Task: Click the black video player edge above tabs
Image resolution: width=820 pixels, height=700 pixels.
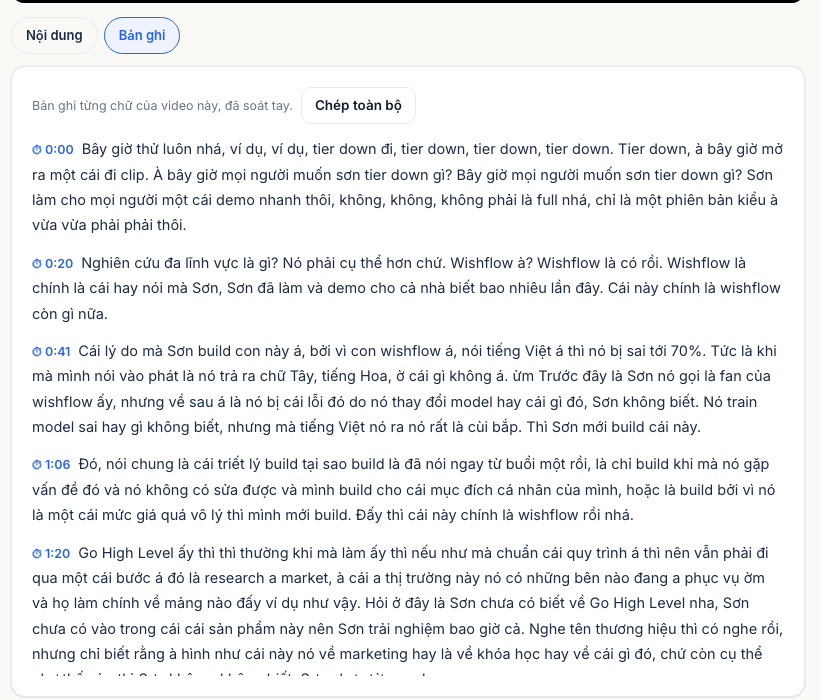Action: coord(407,1)
